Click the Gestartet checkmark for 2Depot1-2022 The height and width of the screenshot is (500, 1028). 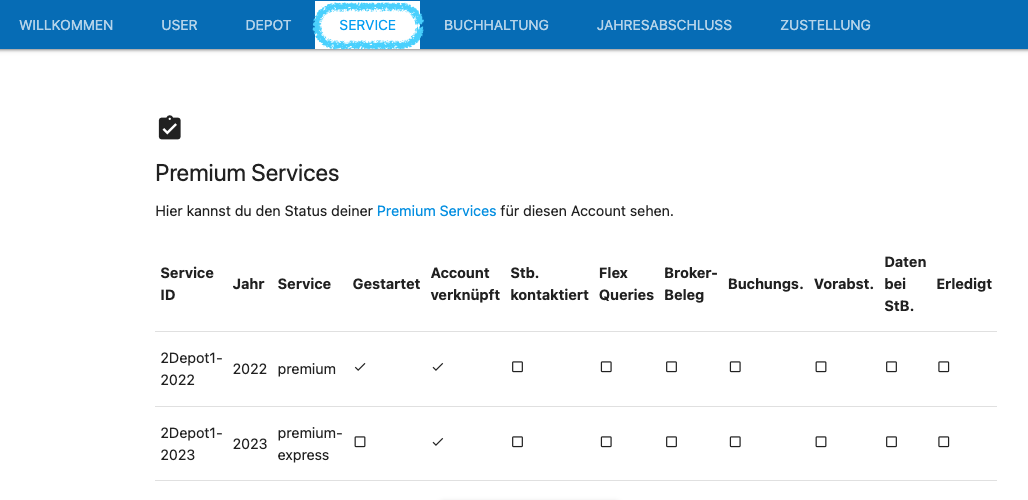359,367
